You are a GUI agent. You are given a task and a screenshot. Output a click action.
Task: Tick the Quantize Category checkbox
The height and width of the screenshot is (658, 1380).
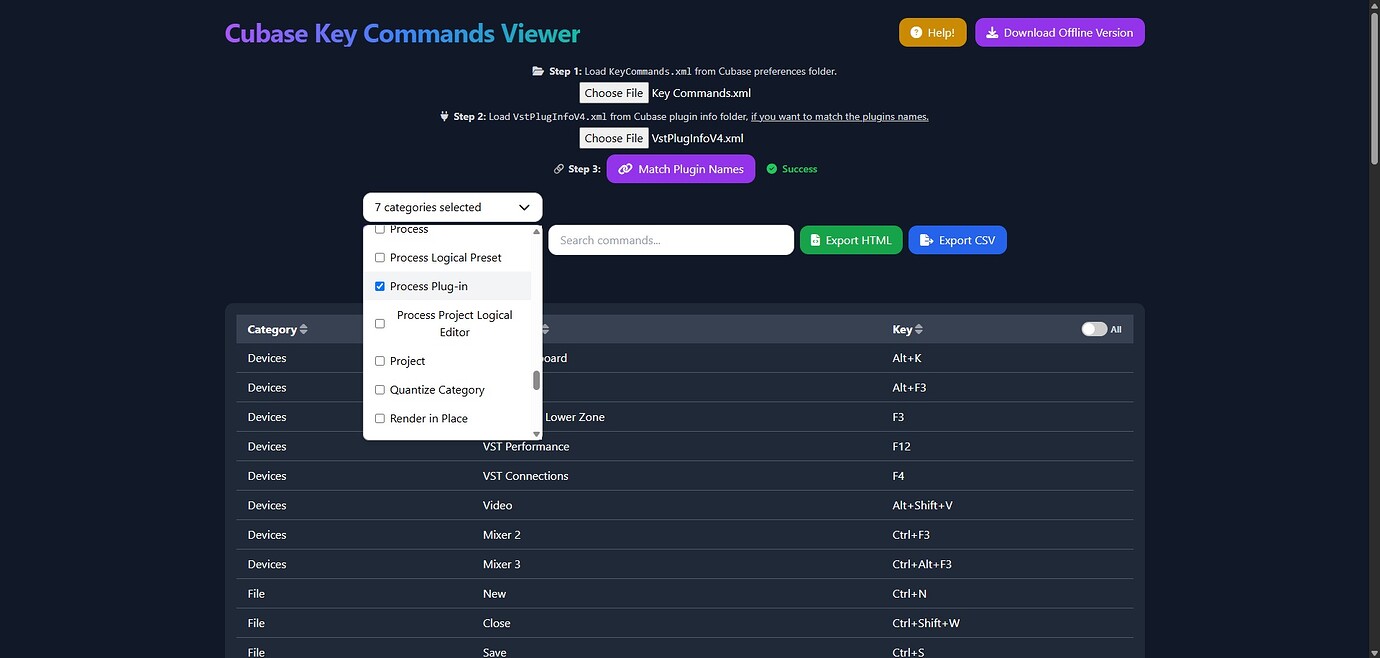379,390
